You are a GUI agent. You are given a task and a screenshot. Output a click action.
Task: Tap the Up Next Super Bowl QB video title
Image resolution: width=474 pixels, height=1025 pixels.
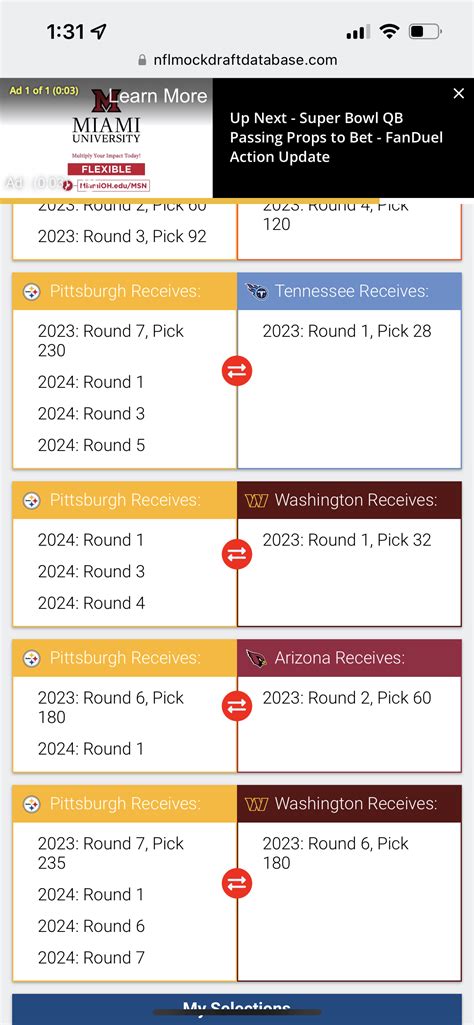pyautogui.click(x=336, y=137)
